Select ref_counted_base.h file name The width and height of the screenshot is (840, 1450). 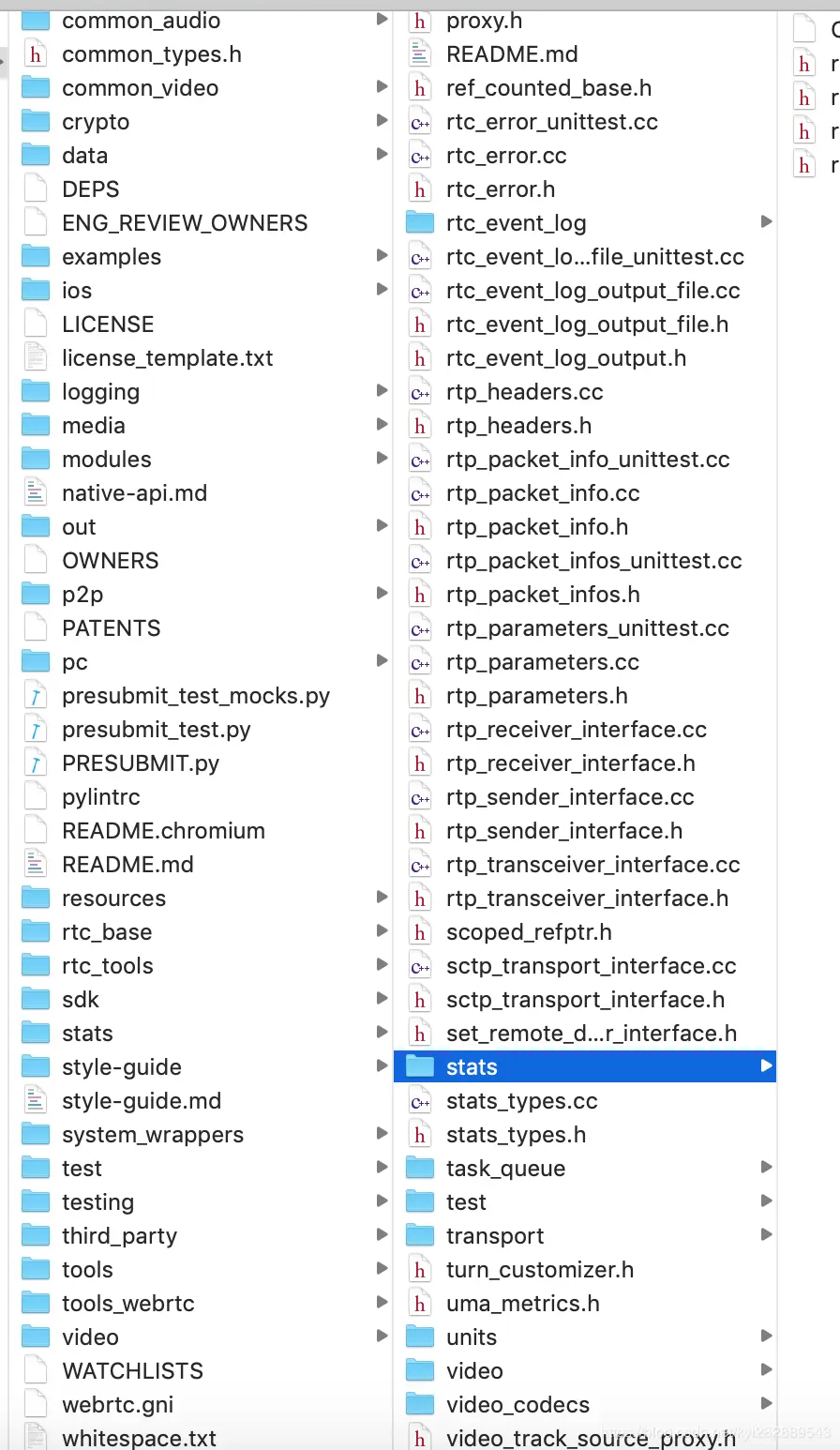[548, 88]
